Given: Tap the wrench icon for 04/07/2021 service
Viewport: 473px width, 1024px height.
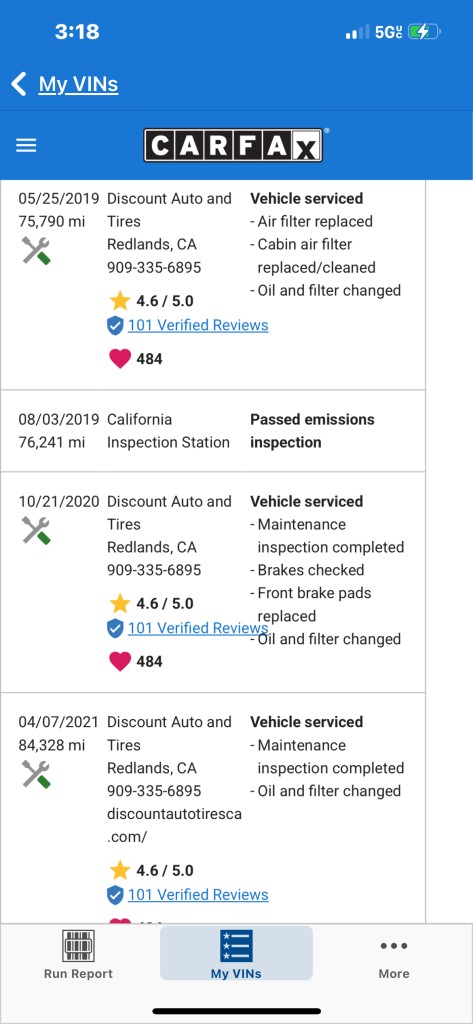Looking at the screenshot, I should pos(36,774).
